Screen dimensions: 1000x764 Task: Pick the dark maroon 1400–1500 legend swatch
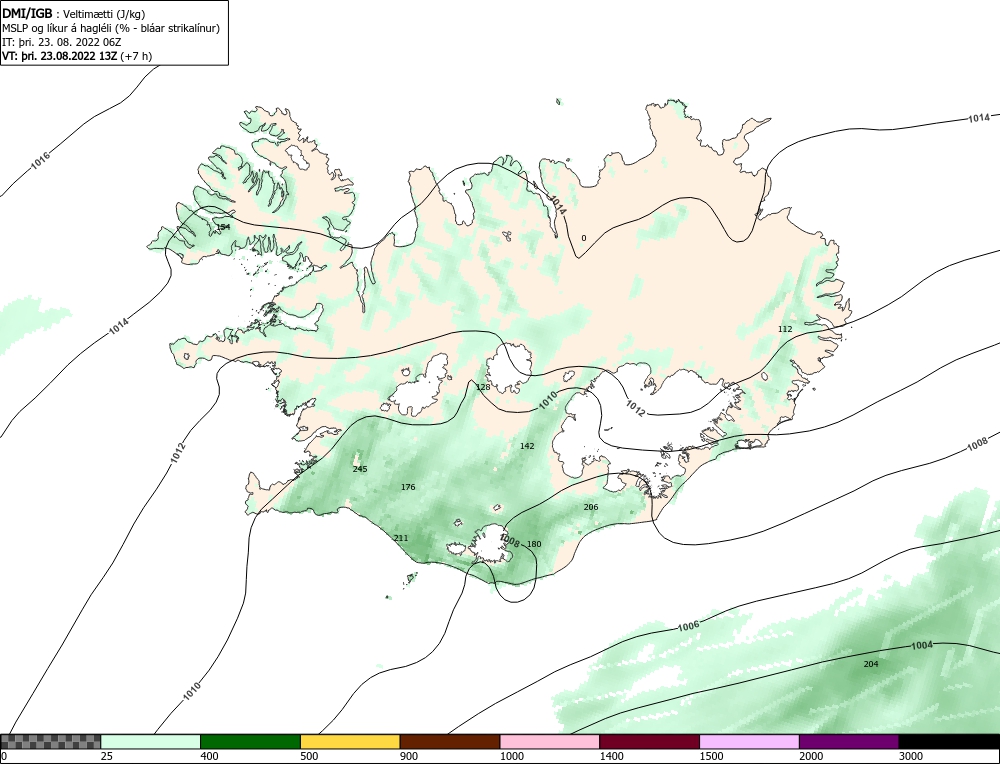[649, 741]
